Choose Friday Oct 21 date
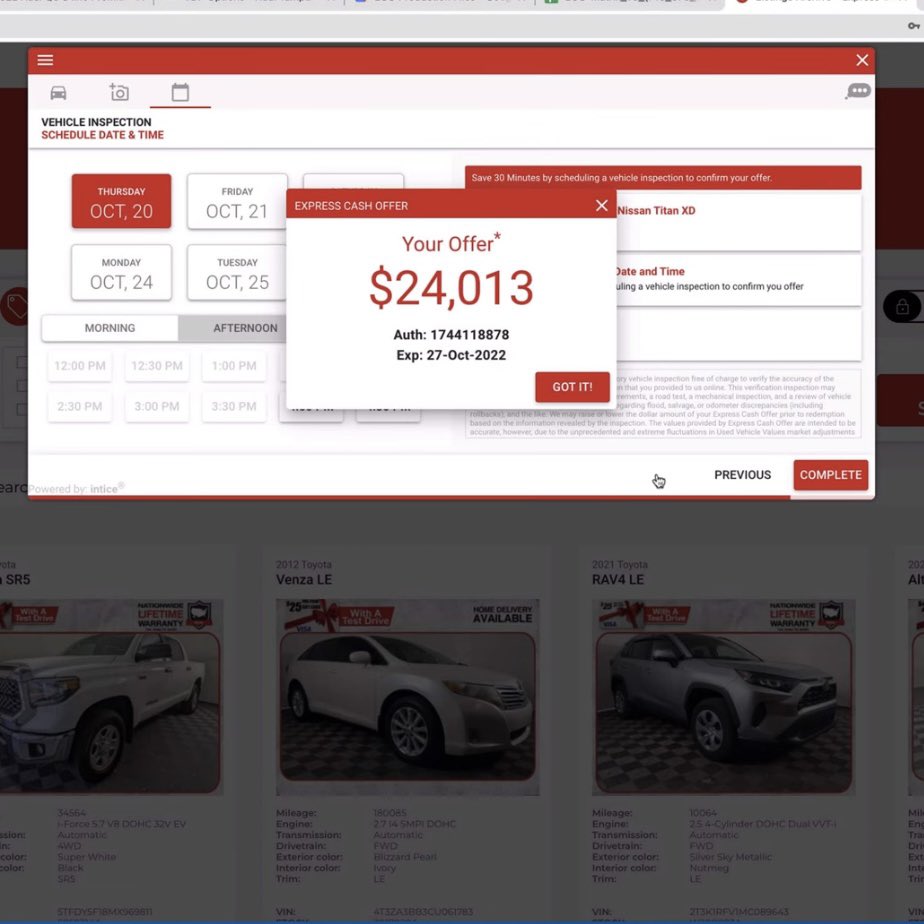This screenshot has height=924, width=924. [237, 201]
